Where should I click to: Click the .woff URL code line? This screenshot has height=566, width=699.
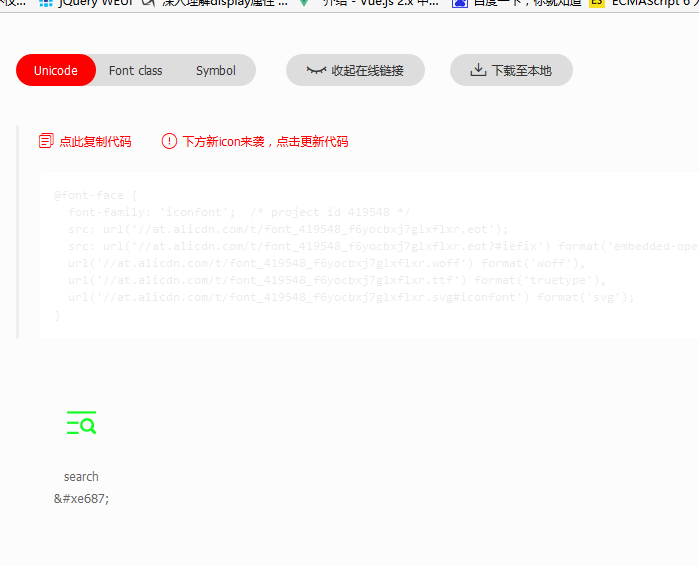(326, 263)
